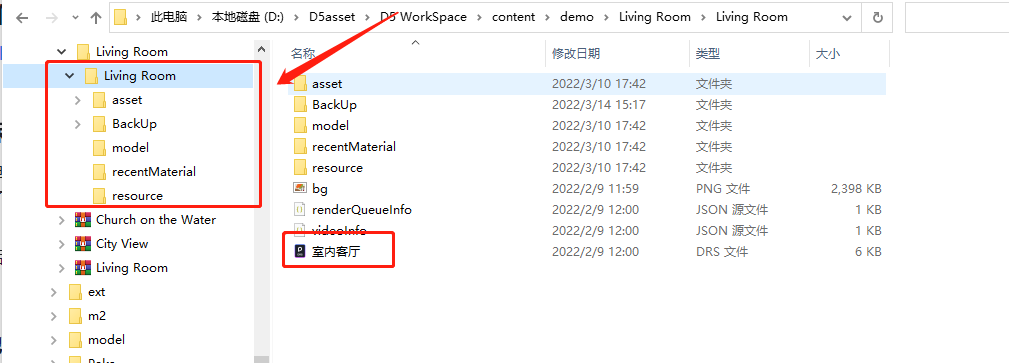Select resource in navigation tree
The image size is (1009, 363).
137,196
